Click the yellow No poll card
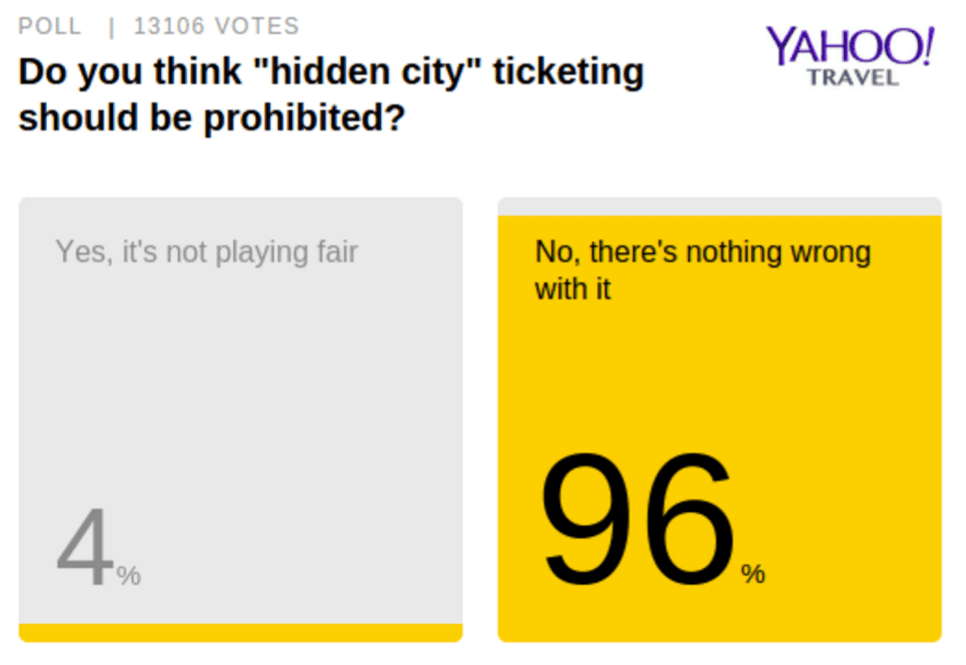The image size is (966, 665). click(x=720, y=419)
